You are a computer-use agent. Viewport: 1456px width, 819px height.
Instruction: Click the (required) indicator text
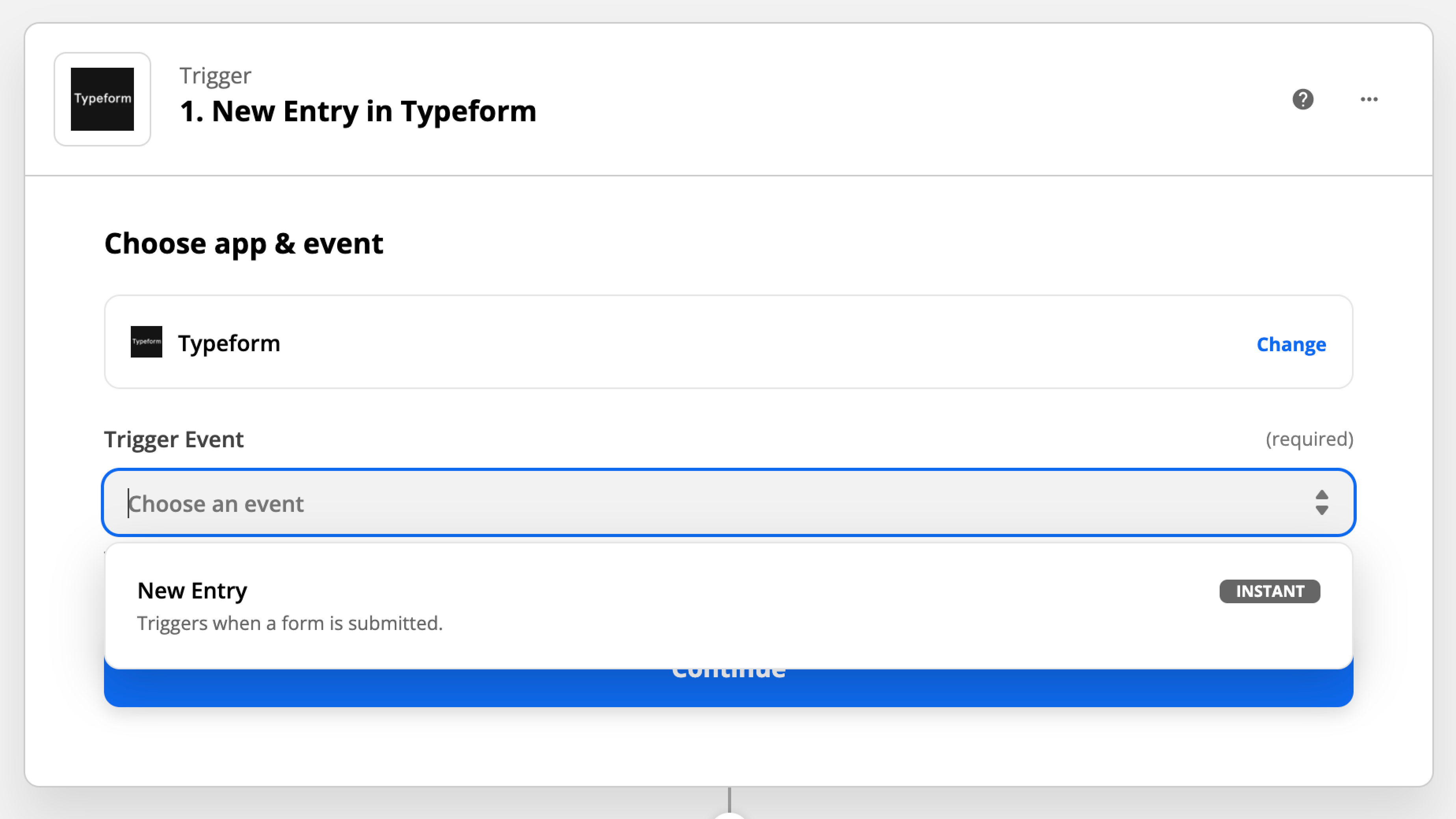1309,439
